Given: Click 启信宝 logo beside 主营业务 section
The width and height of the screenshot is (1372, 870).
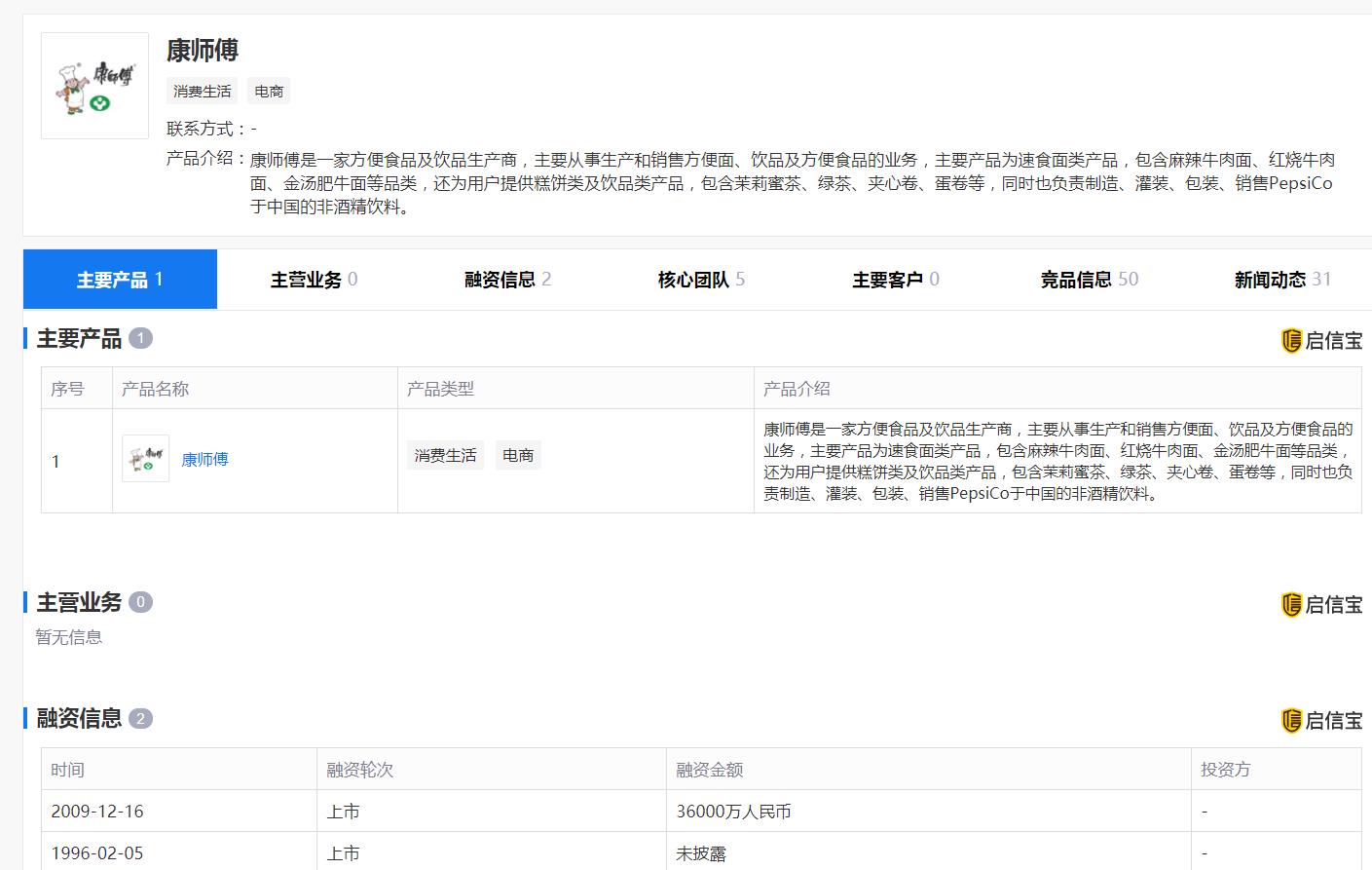Looking at the screenshot, I should [1320, 604].
